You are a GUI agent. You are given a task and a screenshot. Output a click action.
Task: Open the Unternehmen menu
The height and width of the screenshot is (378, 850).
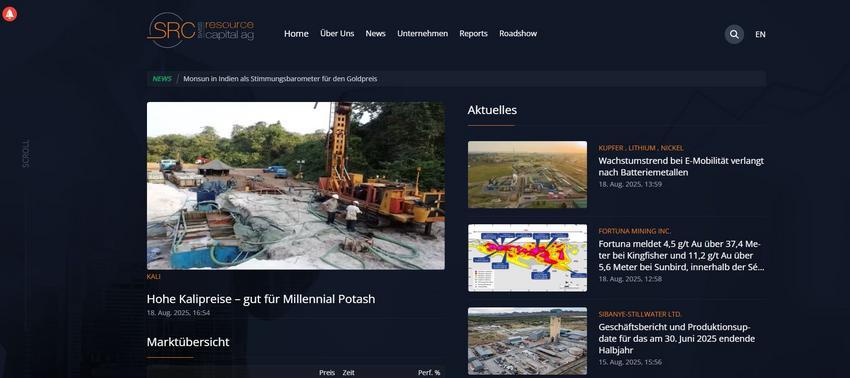[x=422, y=34]
